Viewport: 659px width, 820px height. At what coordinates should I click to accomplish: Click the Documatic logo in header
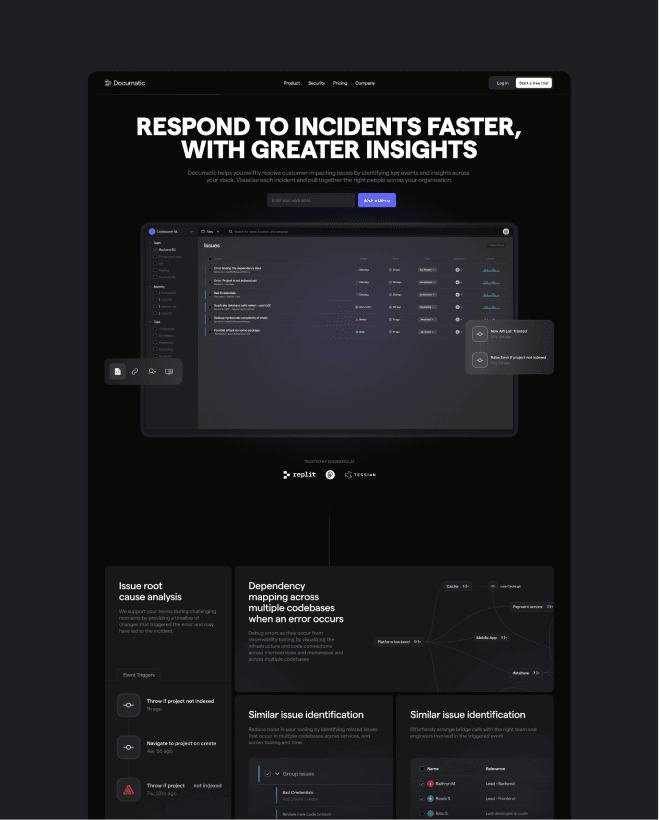click(125, 83)
